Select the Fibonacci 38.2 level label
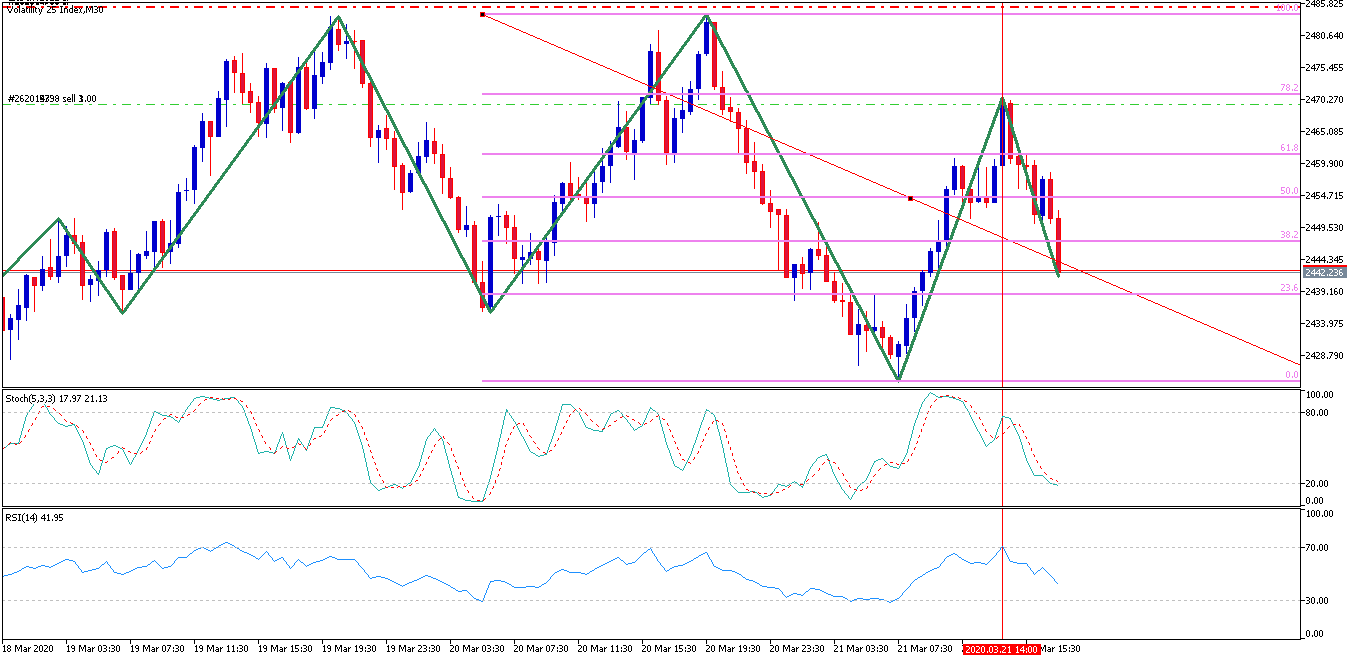Image resolution: width=1358 pixels, height=660 pixels. (x=1289, y=233)
